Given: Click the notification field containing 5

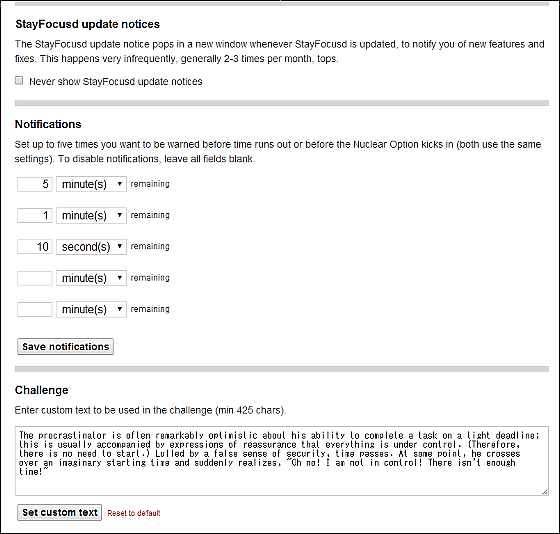Looking at the screenshot, I should tap(35, 184).
